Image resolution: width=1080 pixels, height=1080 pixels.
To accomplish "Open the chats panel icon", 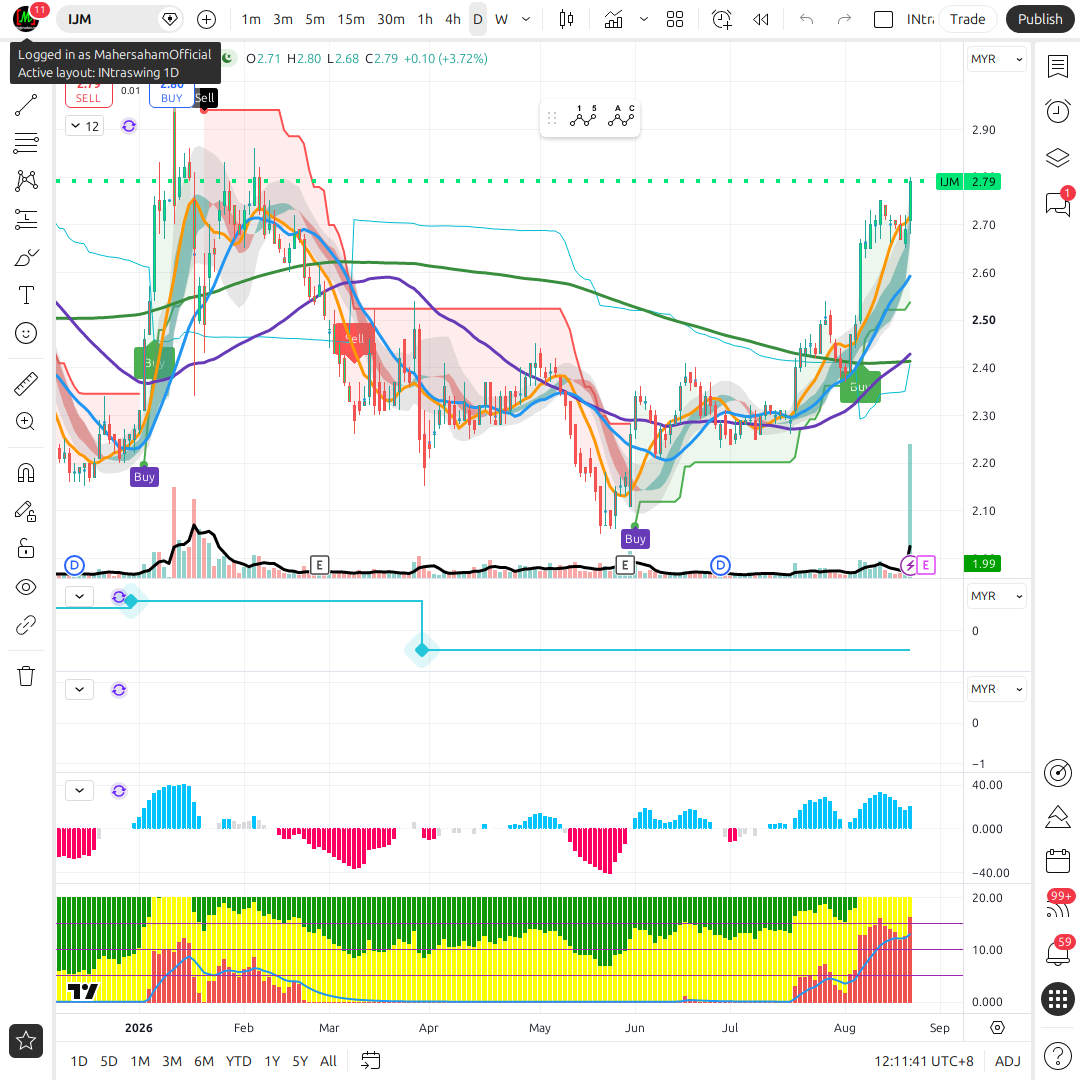I will click(1057, 204).
